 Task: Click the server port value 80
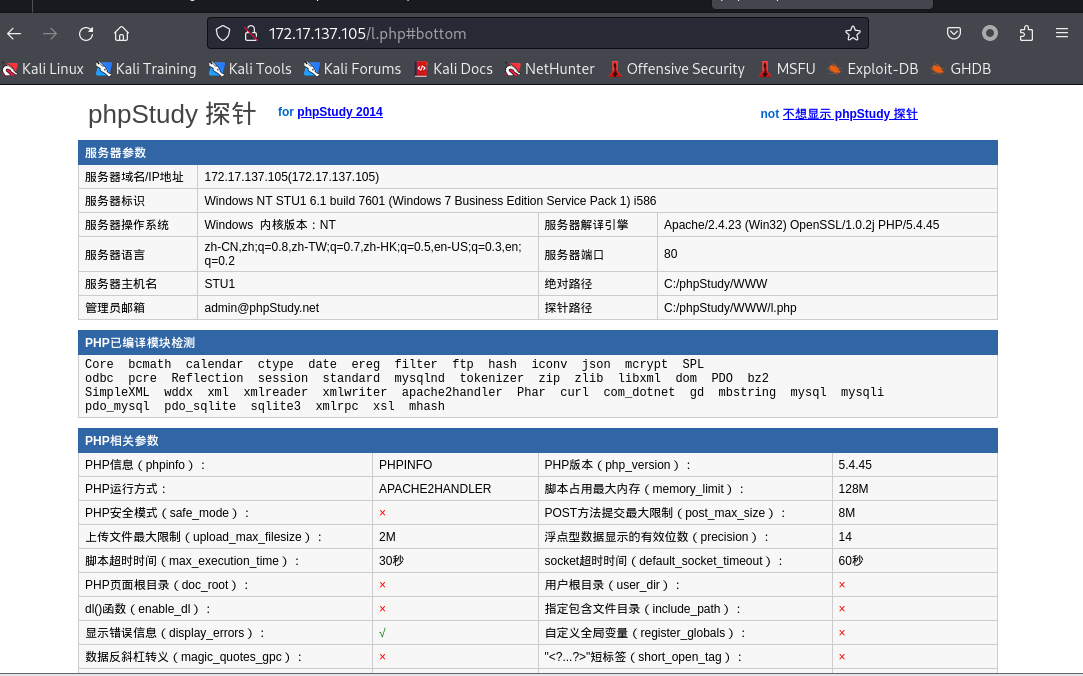pos(671,254)
